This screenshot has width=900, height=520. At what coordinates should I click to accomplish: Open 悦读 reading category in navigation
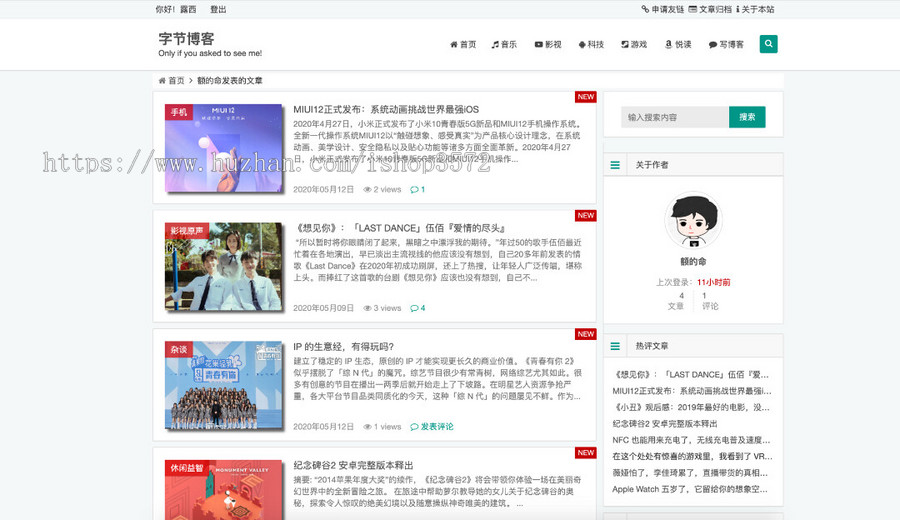pos(678,44)
